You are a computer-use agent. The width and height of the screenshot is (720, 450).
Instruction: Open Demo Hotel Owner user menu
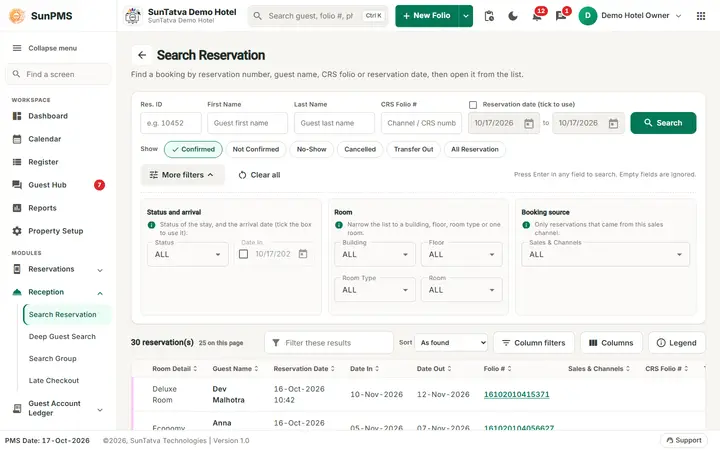click(x=630, y=16)
